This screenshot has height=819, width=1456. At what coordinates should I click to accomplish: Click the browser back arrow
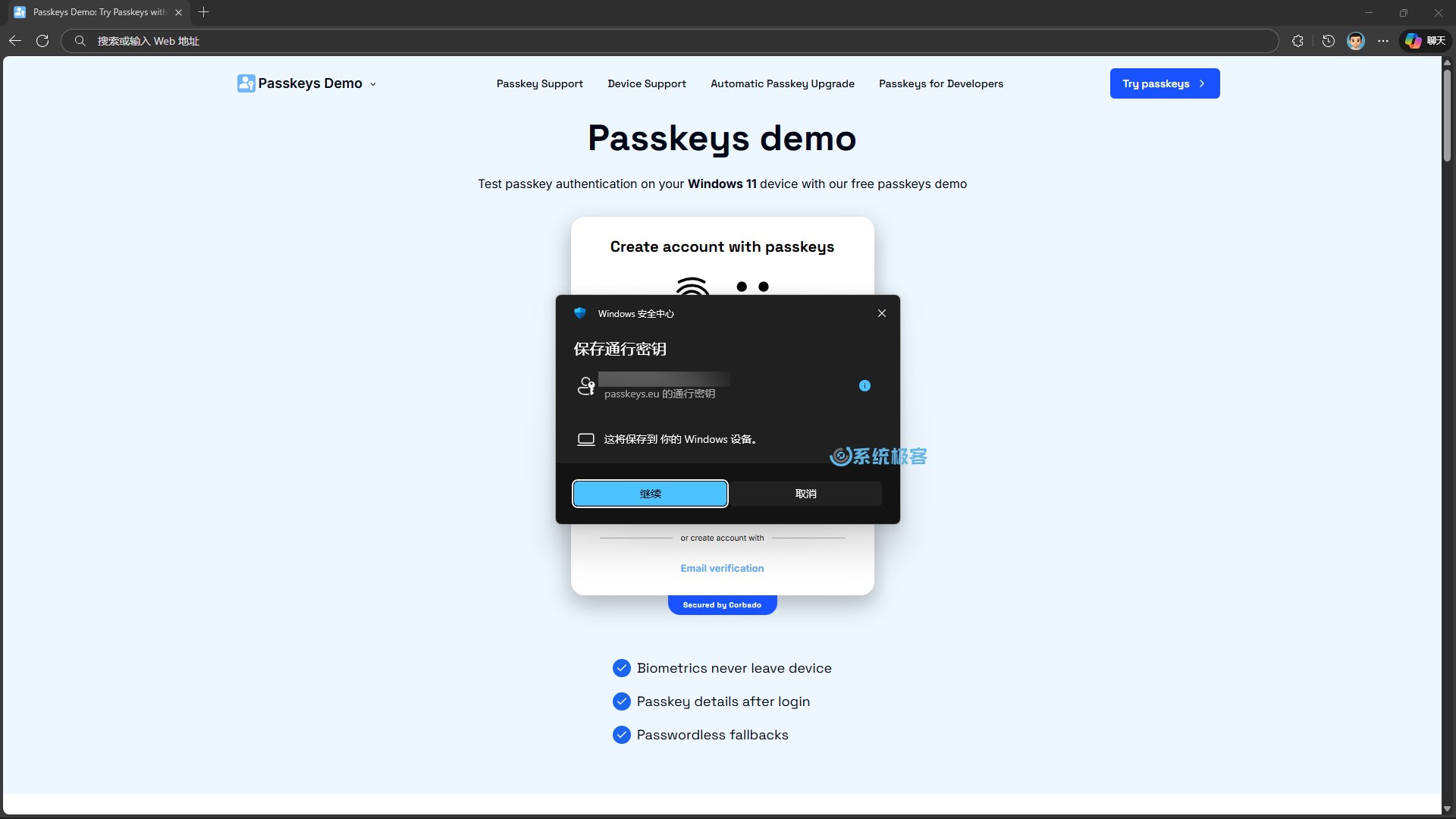(15, 41)
